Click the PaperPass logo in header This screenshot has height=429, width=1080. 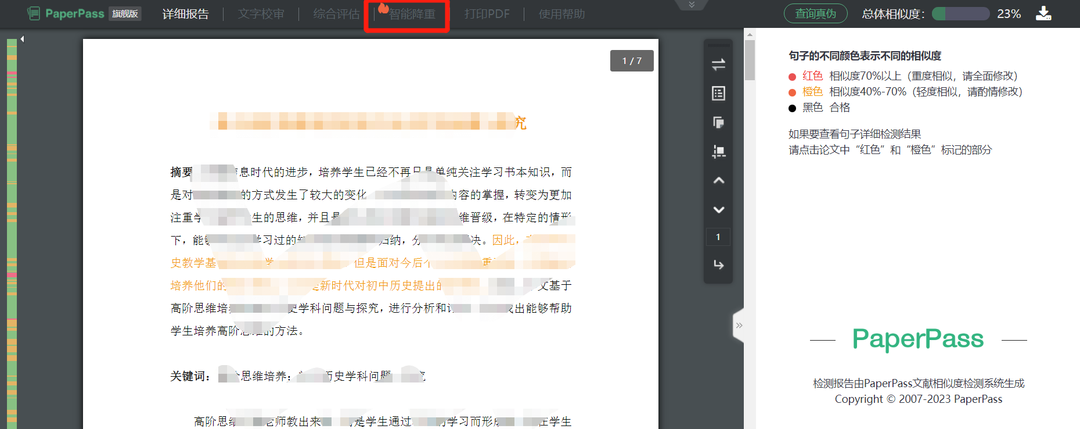click(65, 14)
